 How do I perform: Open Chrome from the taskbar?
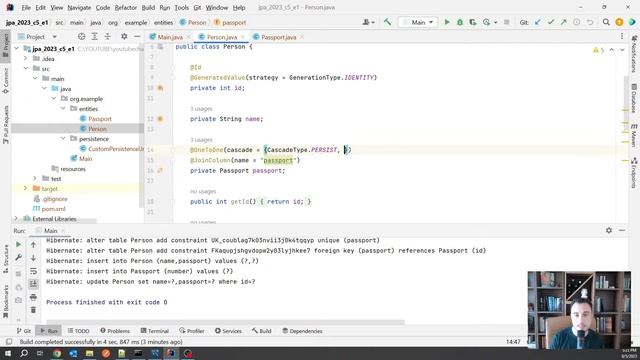(x=57, y=353)
